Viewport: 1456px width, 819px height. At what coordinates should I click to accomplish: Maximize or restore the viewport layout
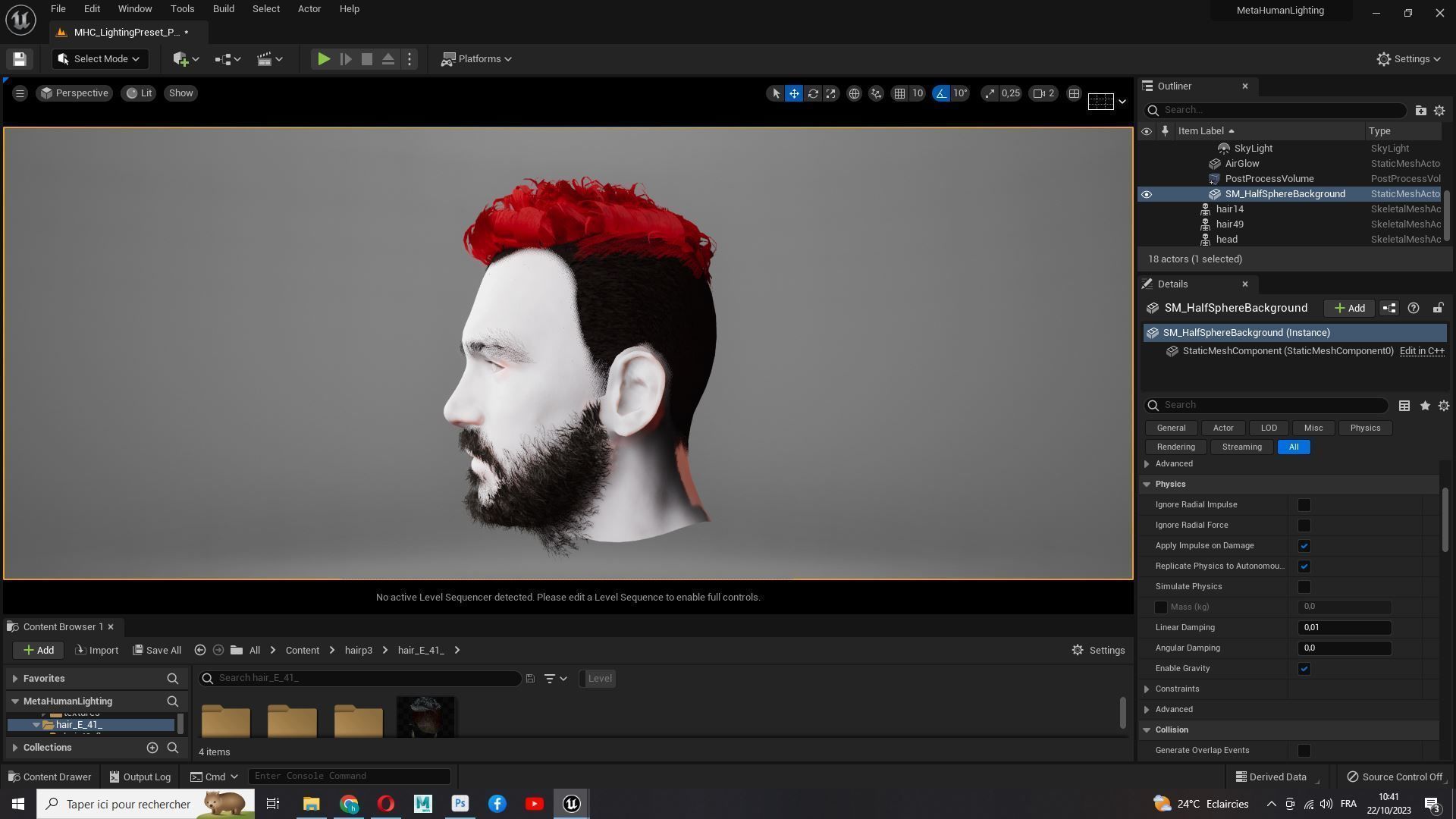(x=1074, y=93)
